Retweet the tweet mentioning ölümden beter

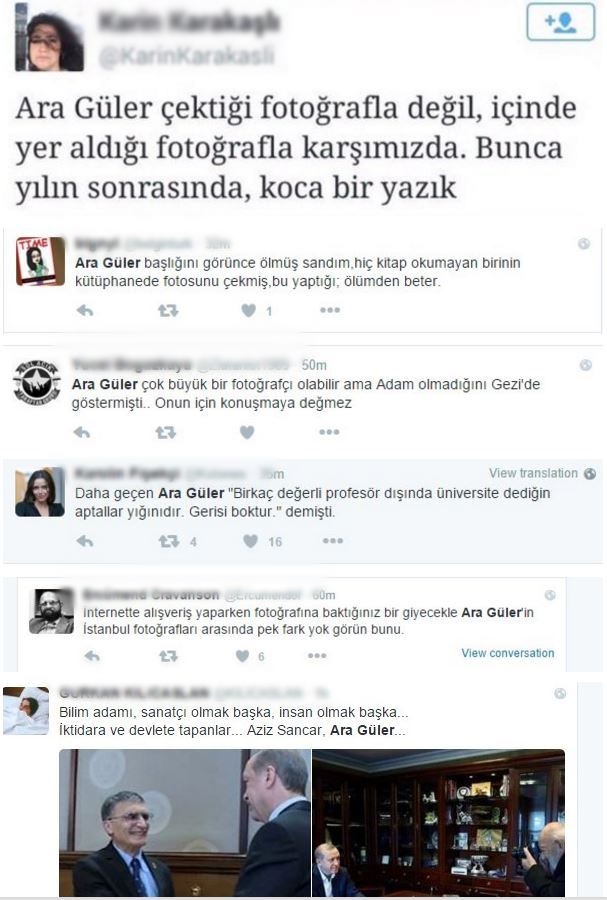pyautogui.click(x=168, y=311)
